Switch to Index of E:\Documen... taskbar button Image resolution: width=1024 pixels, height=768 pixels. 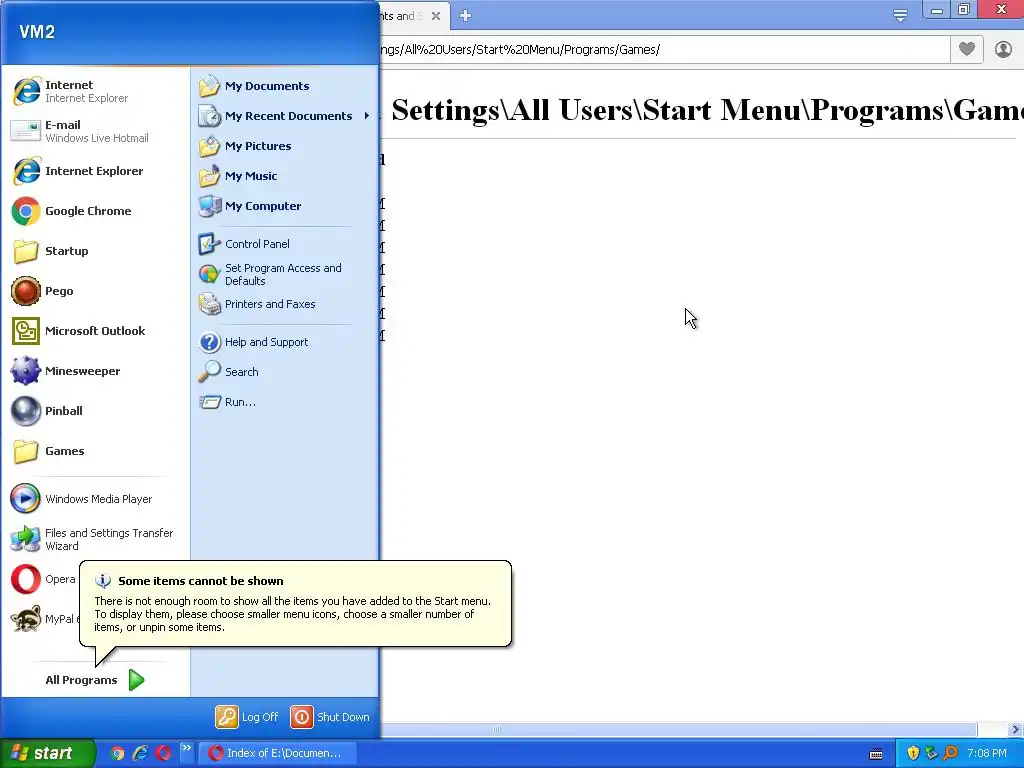(x=277, y=753)
